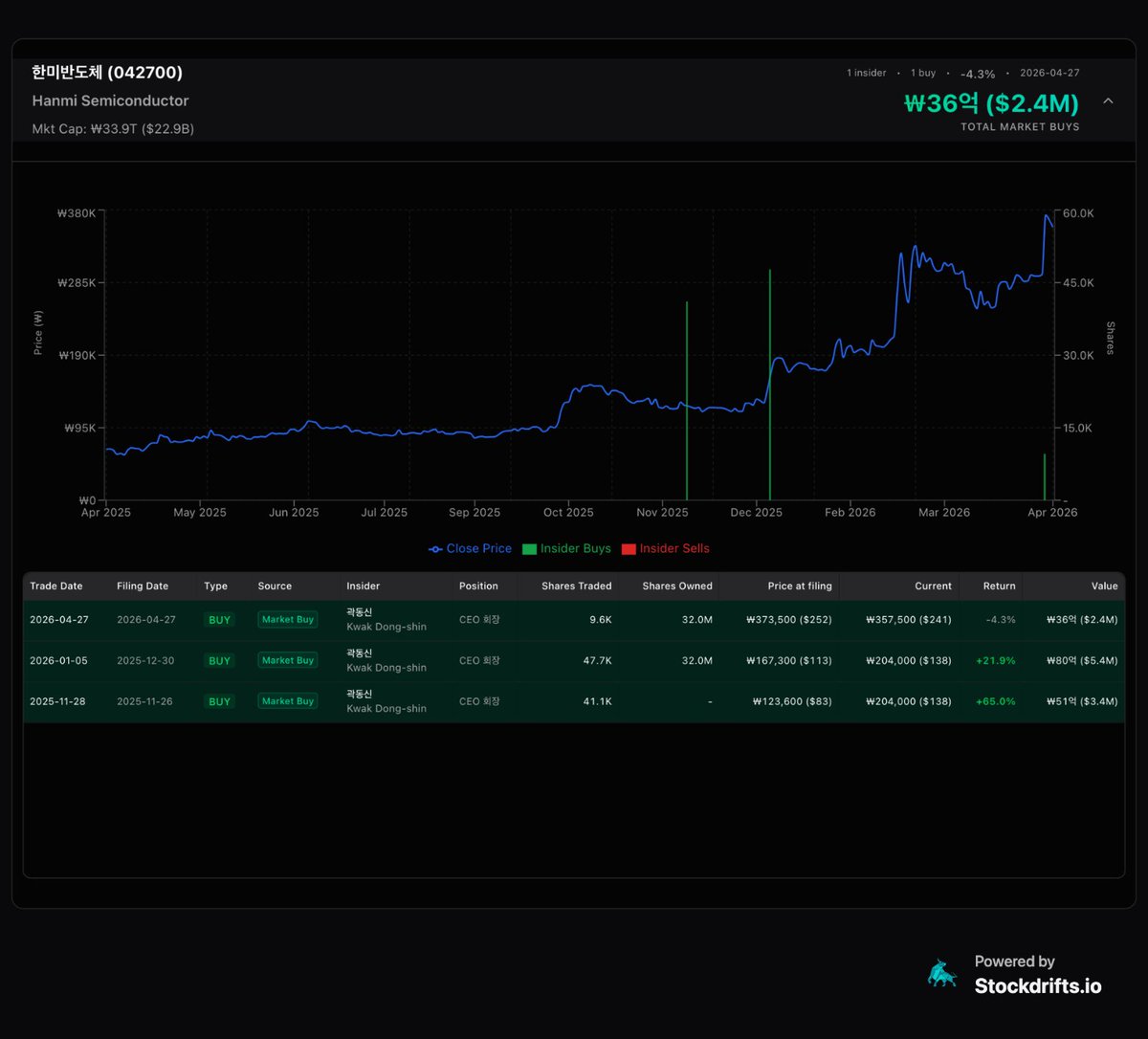Screen dimensions: 1148x1039
Task: Sort by Current column header
Action: click(x=933, y=586)
